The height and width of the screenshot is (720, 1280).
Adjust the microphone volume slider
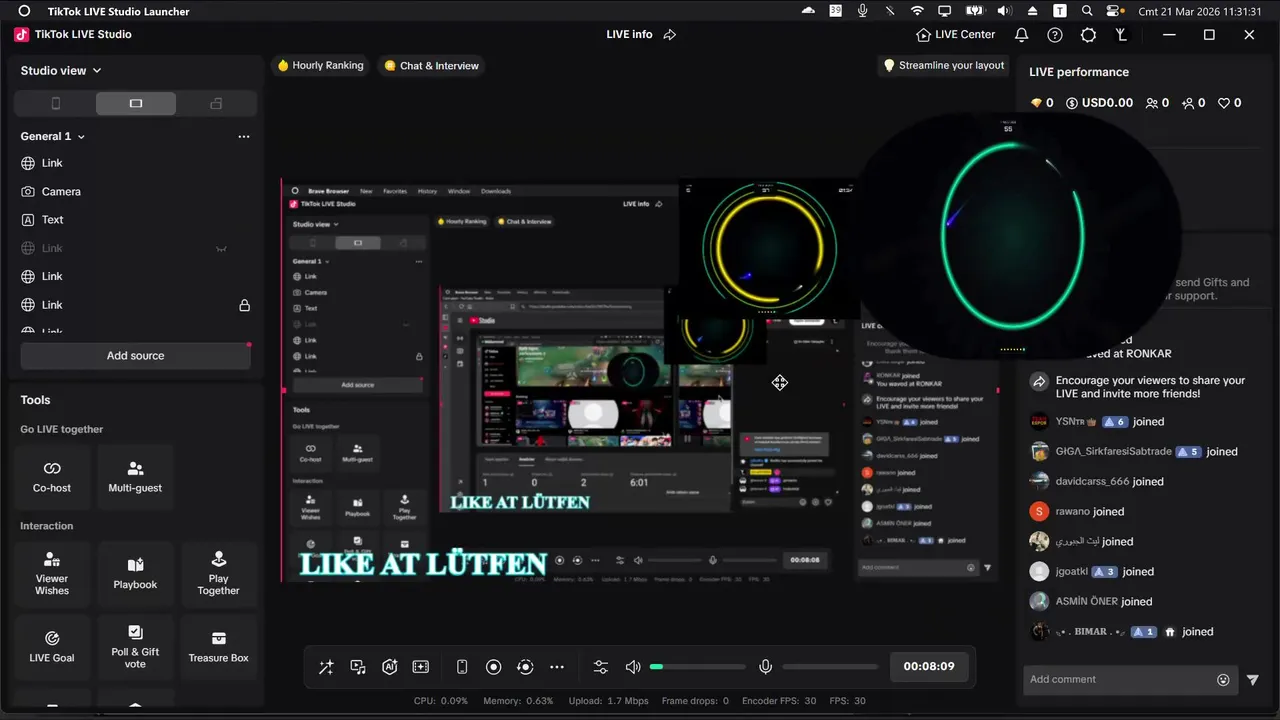pos(830,667)
